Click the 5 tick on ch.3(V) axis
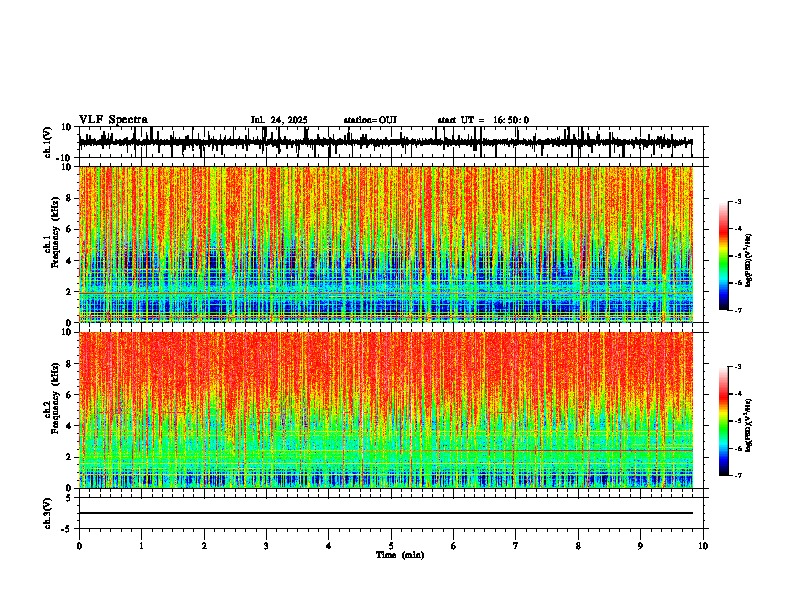The width and height of the screenshot is (792, 612). point(69,498)
